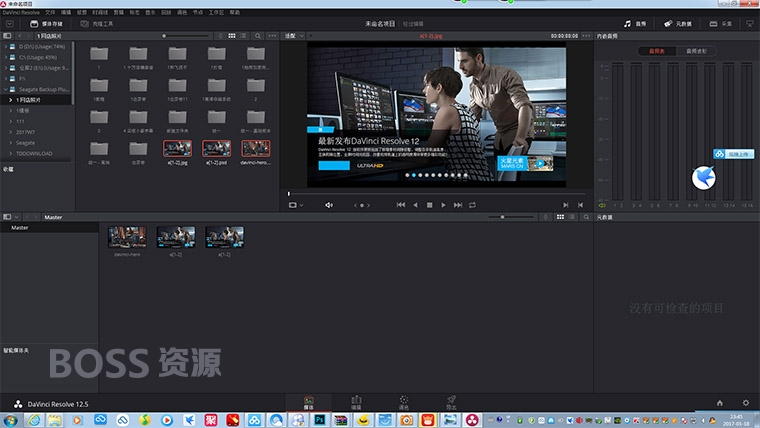Open the Clone Tool (克隆工具)
760x428 pixels.
click(x=96, y=24)
